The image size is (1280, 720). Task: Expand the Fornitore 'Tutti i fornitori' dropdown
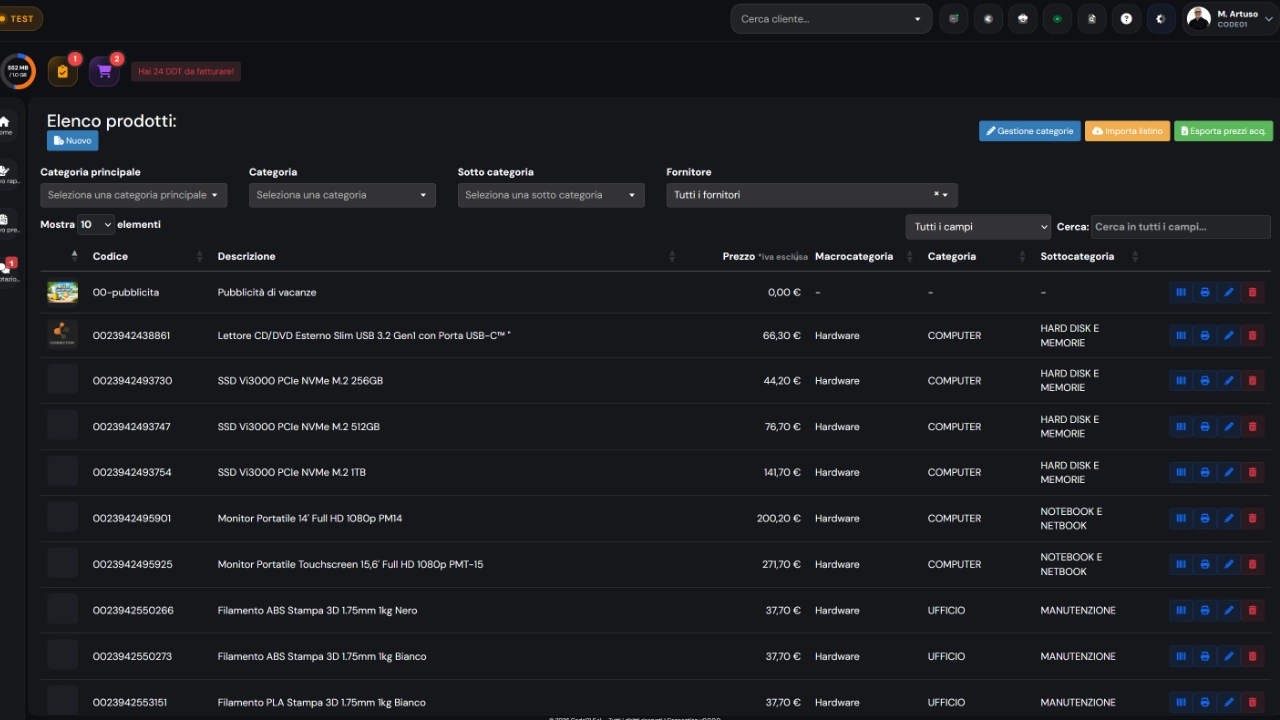coord(812,195)
